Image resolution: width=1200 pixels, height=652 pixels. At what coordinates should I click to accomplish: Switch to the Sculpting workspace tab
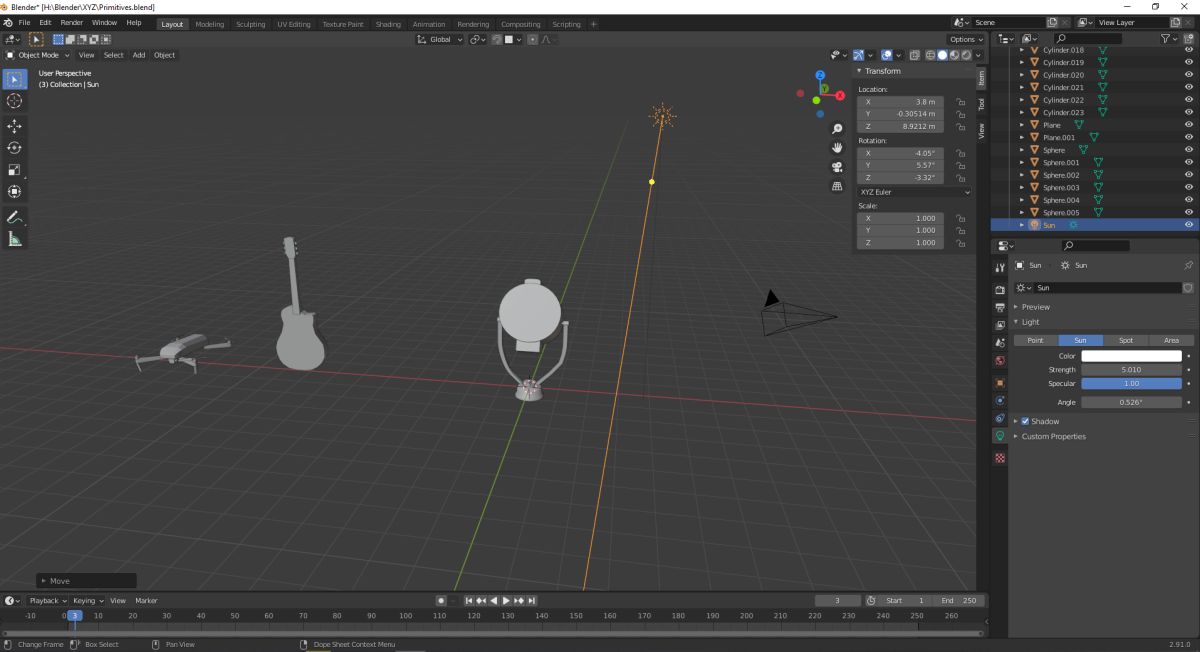[251, 24]
